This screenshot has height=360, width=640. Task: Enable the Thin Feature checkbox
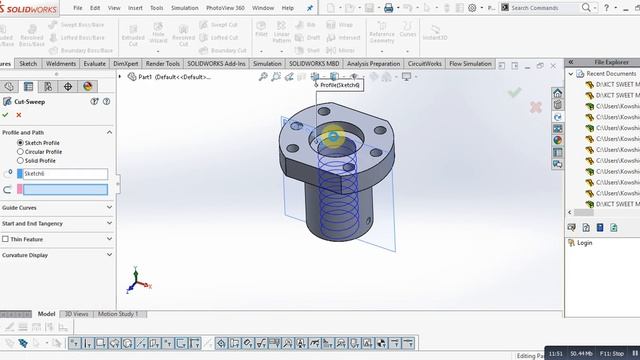tap(5, 239)
